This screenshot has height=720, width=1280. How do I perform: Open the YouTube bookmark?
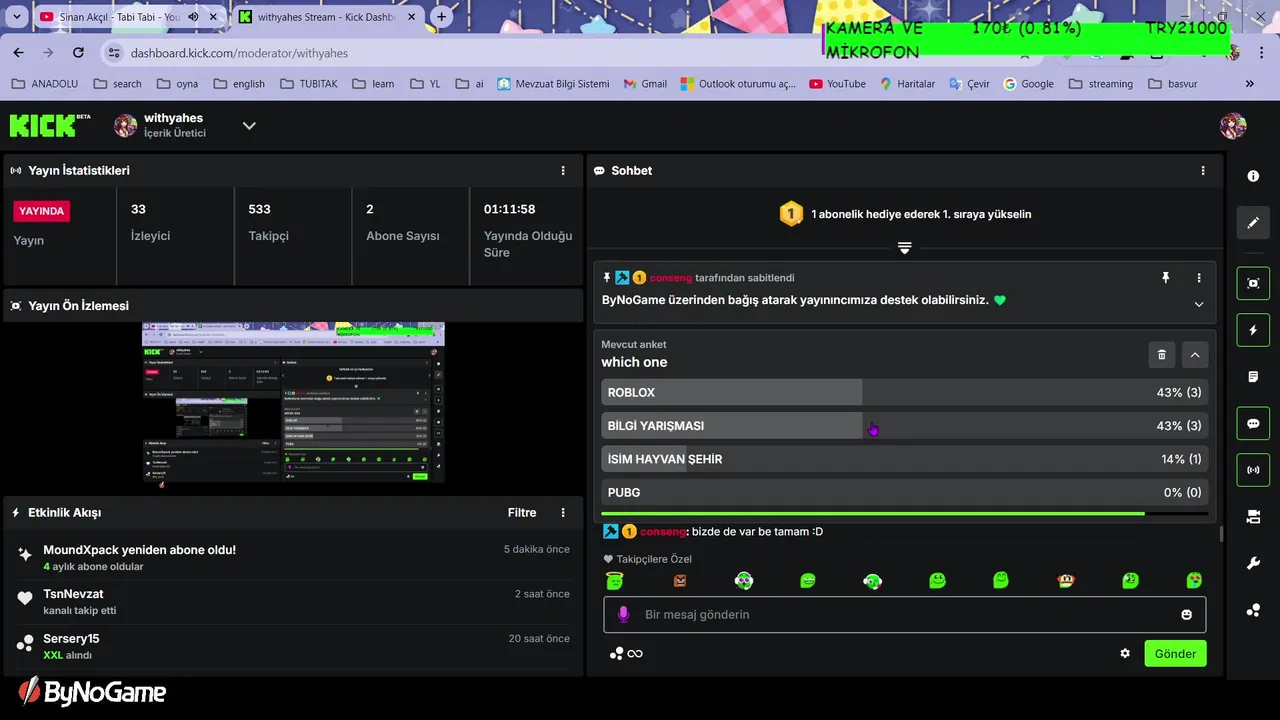coord(837,84)
